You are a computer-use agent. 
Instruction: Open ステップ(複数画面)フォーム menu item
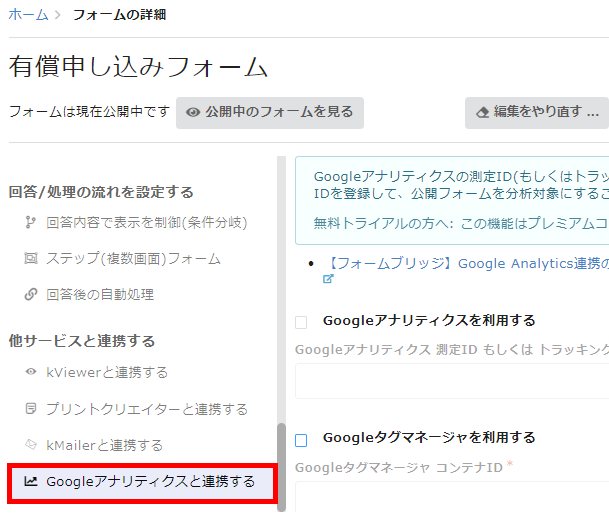pyautogui.click(x=133, y=258)
